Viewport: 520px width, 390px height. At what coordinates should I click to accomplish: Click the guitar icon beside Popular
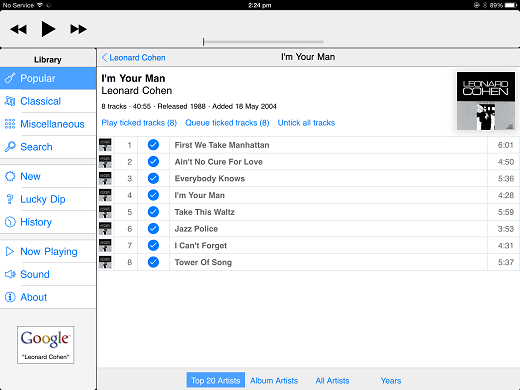(x=10, y=78)
